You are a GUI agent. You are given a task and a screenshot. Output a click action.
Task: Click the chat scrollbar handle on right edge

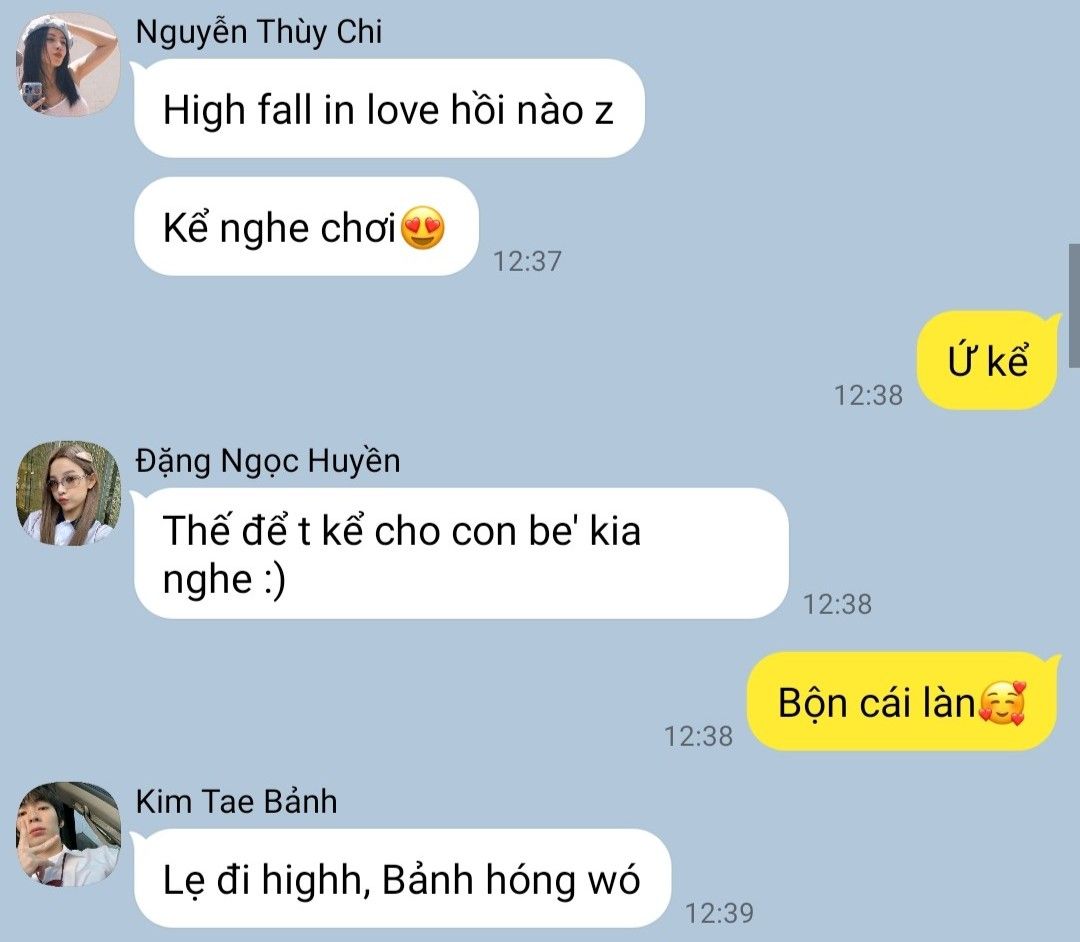coord(1074,306)
